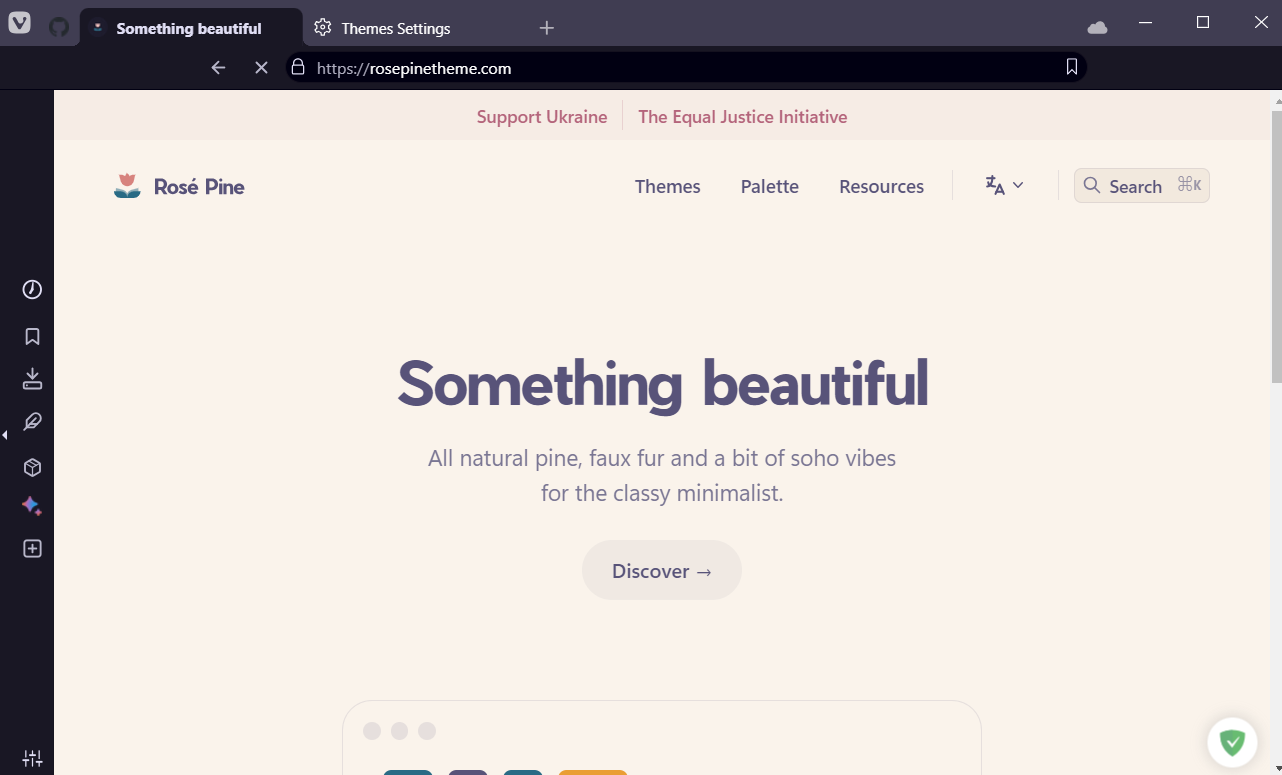Expand the language selector dropdown
This screenshot has height=775, width=1282.
pyautogui.click(x=1003, y=185)
